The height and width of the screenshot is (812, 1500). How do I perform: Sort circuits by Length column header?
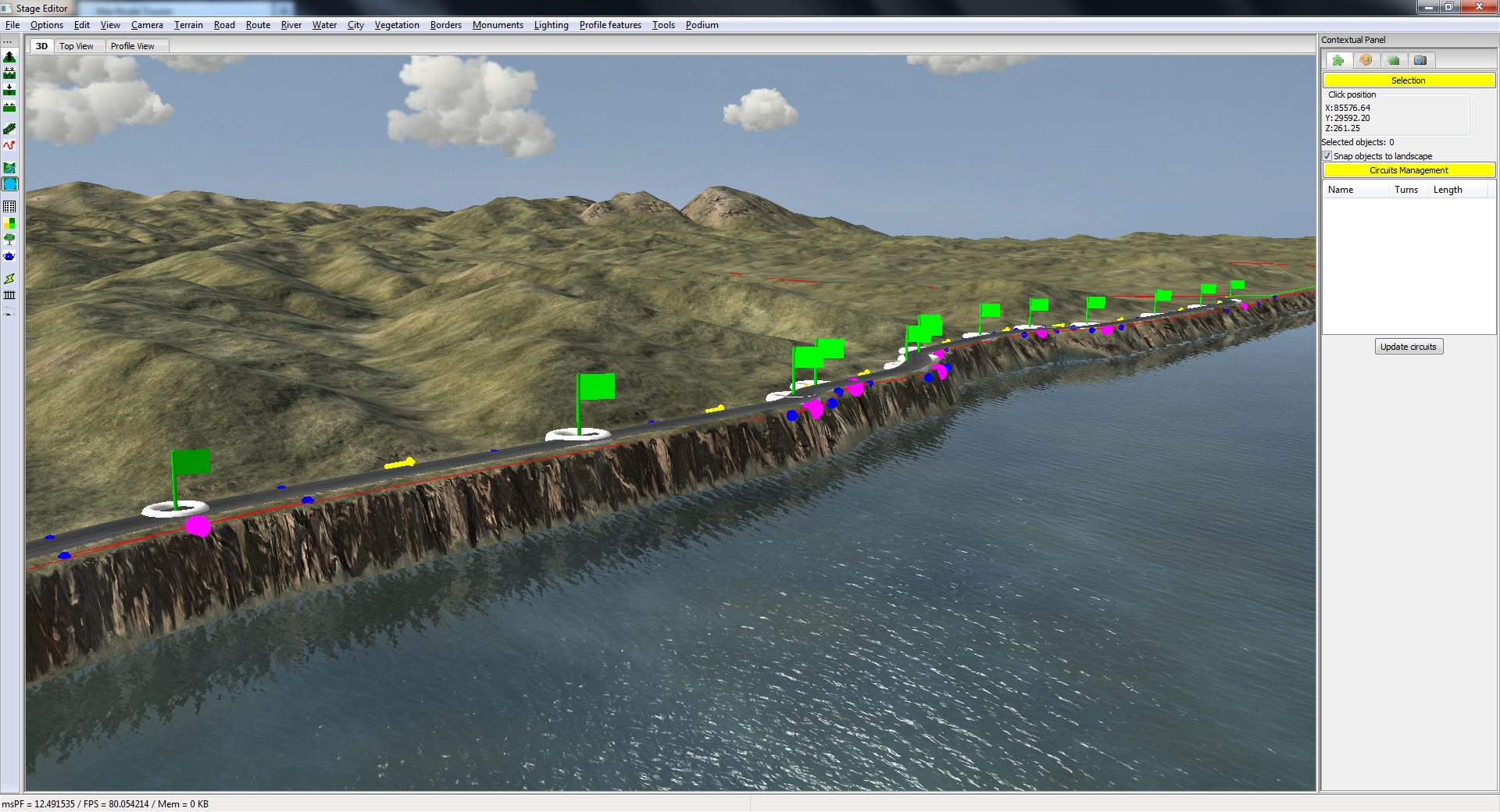tap(1448, 190)
